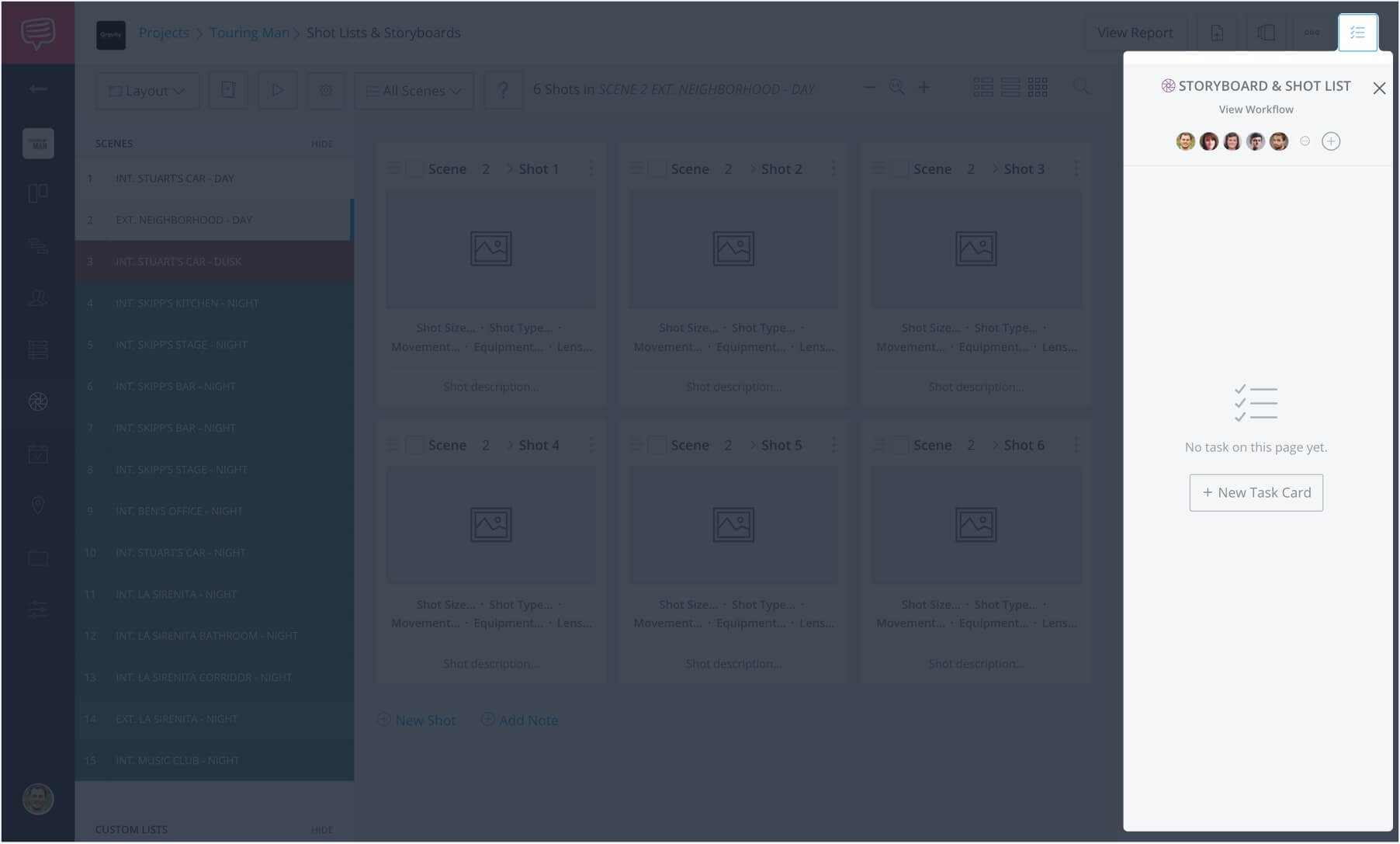The height and width of the screenshot is (844, 1400).
Task: Create a New Task Card
Action: (x=1256, y=491)
